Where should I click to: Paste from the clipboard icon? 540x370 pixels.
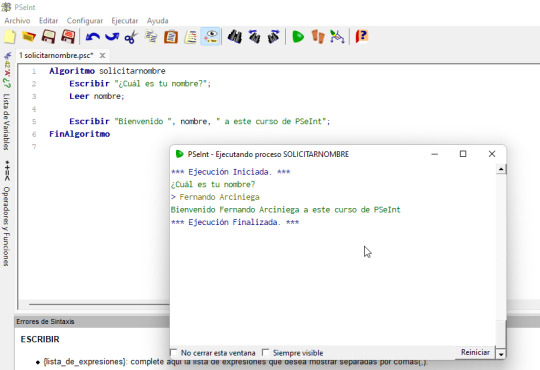point(171,37)
